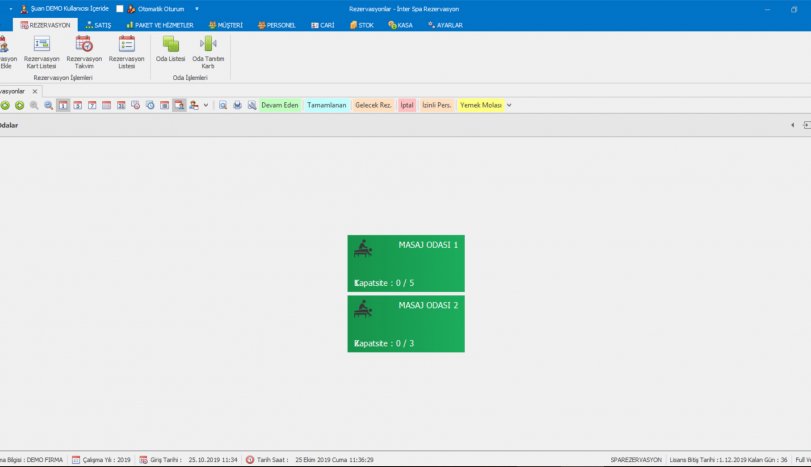
Task: Open Oda Tanıtım Kartı
Action: pos(208,52)
